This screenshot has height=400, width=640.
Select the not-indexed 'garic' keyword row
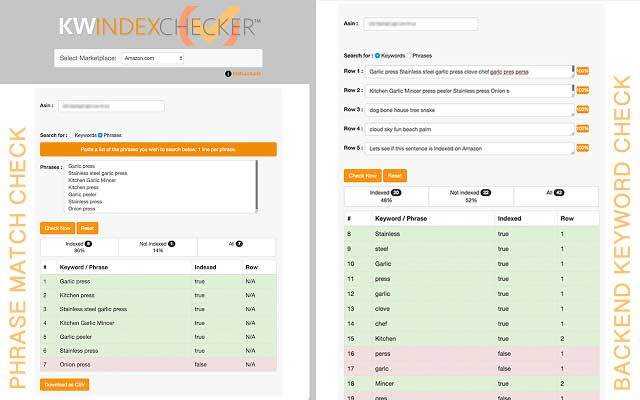(x=472, y=369)
